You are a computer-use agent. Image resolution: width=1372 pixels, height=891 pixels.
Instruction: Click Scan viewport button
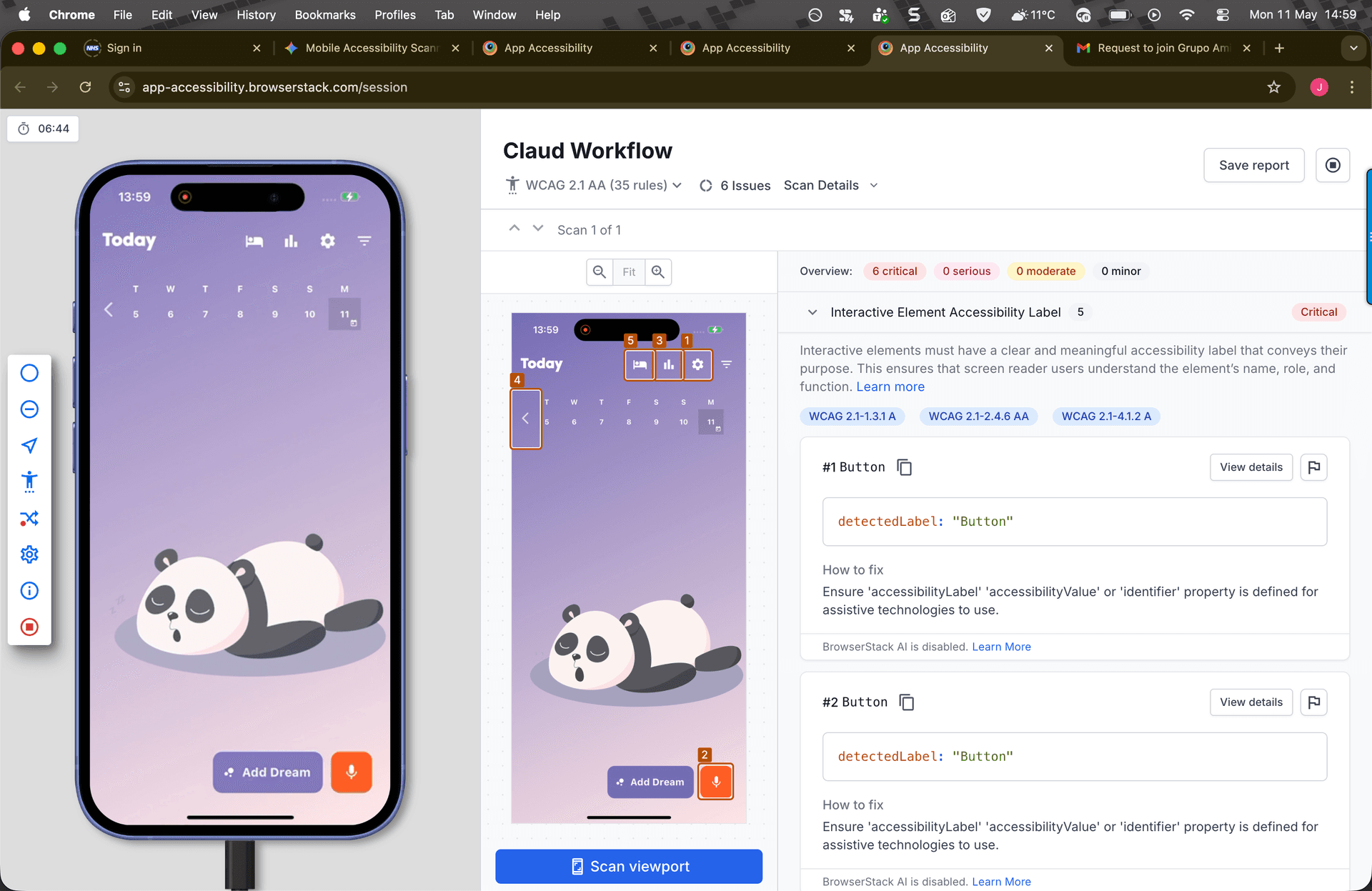(x=629, y=866)
